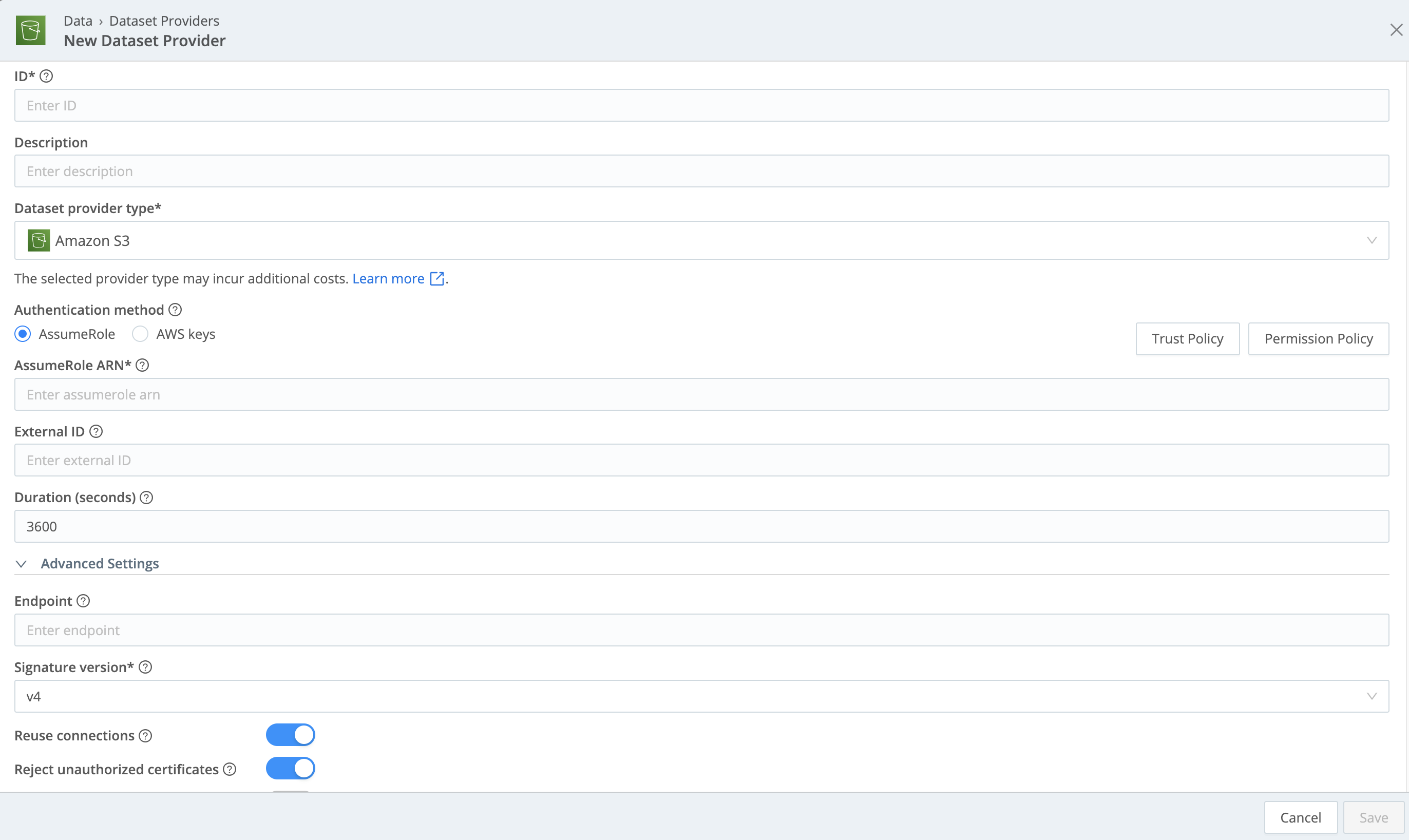Open the Dataset provider type dropdown

[x=1372, y=240]
